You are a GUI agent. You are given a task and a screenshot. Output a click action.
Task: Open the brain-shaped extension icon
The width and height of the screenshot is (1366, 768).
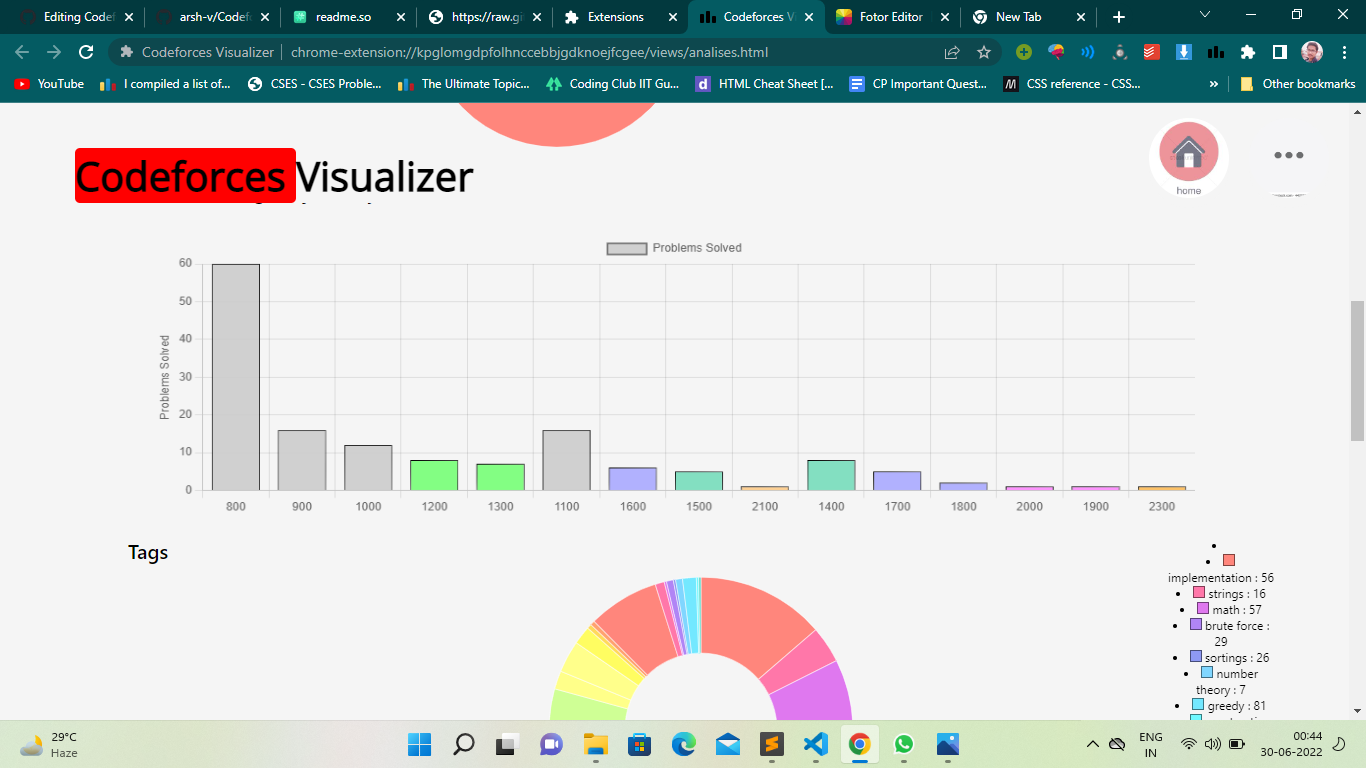(1055, 51)
